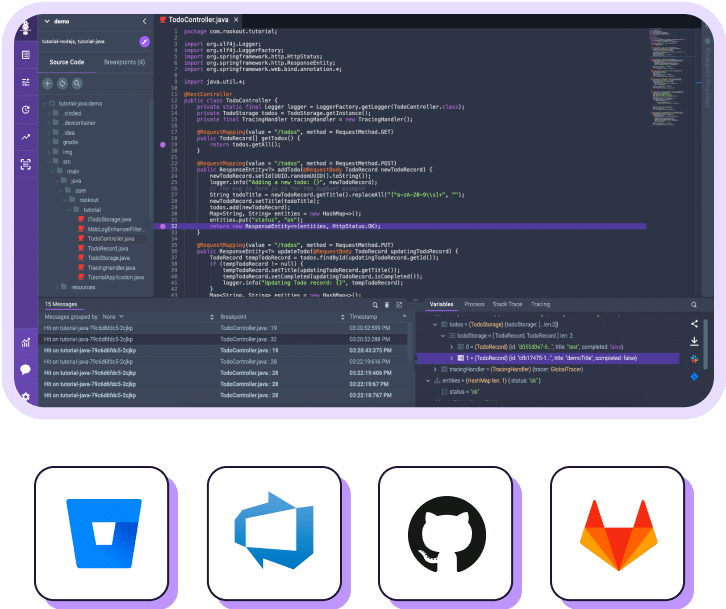Close the TodoController.java tab
Screen dimensions: 726x609
click(x=236, y=20)
